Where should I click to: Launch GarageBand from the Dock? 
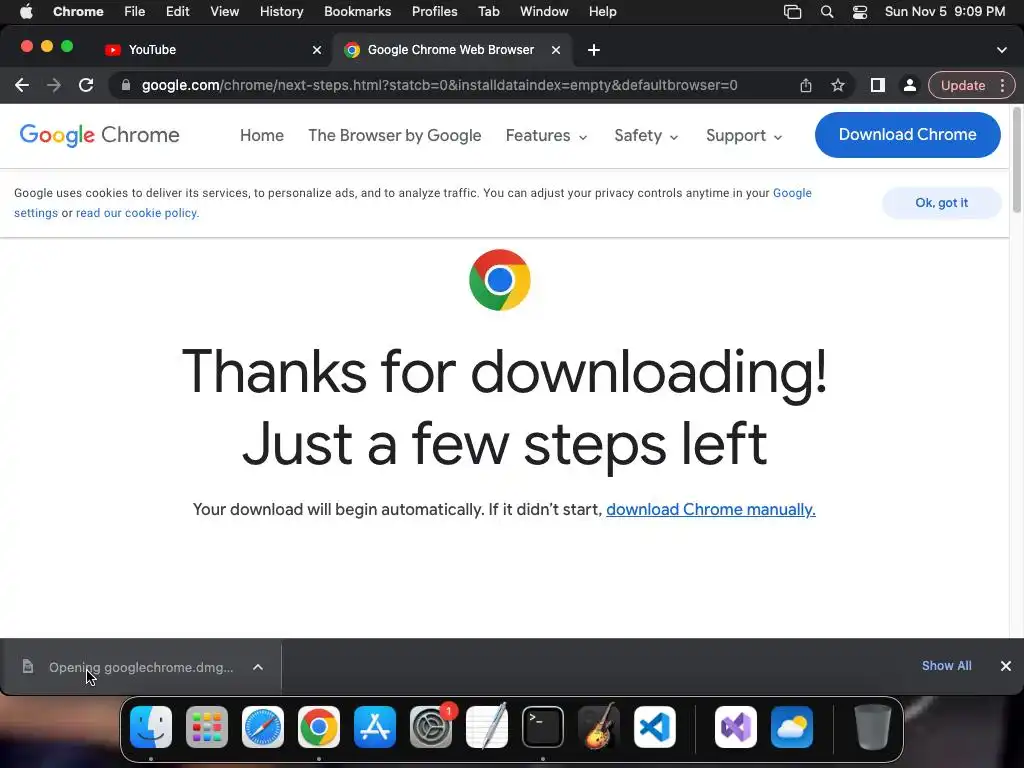pos(599,727)
